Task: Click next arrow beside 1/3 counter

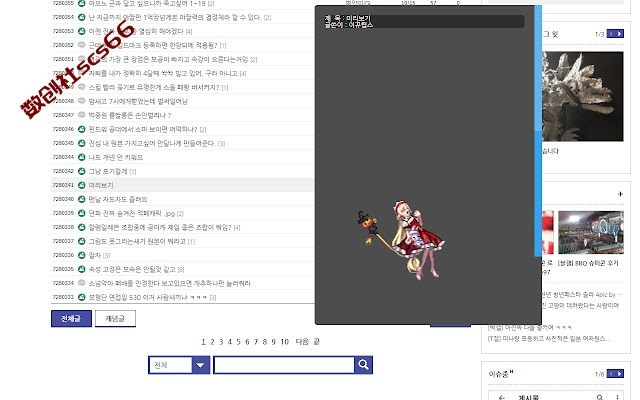Action: (620, 33)
